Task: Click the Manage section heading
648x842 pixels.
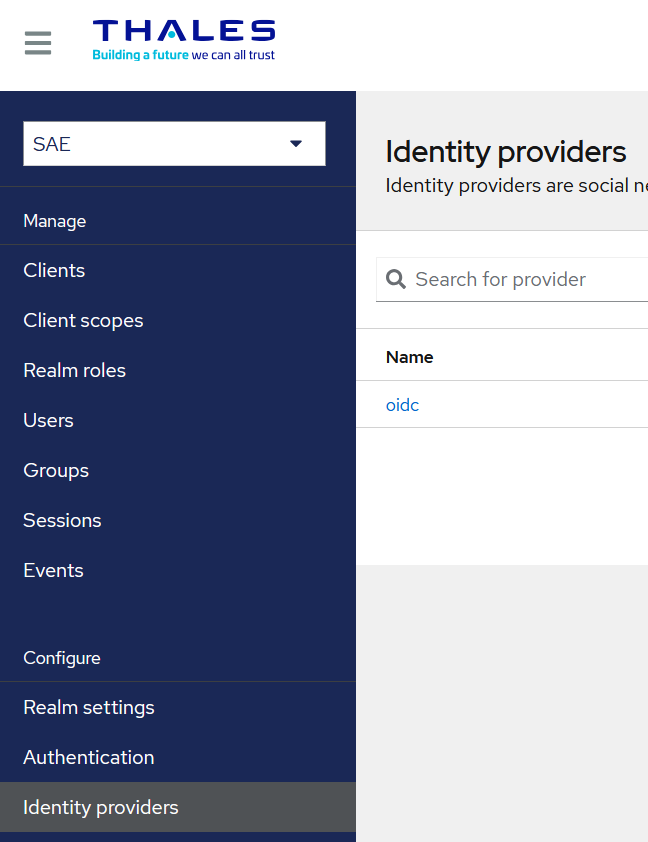Action: [x=55, y=221]
